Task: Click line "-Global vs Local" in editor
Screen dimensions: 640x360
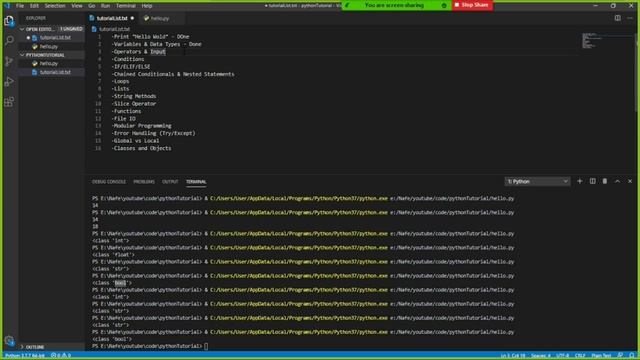Action: pyautogui.click(x=136, y=141)
